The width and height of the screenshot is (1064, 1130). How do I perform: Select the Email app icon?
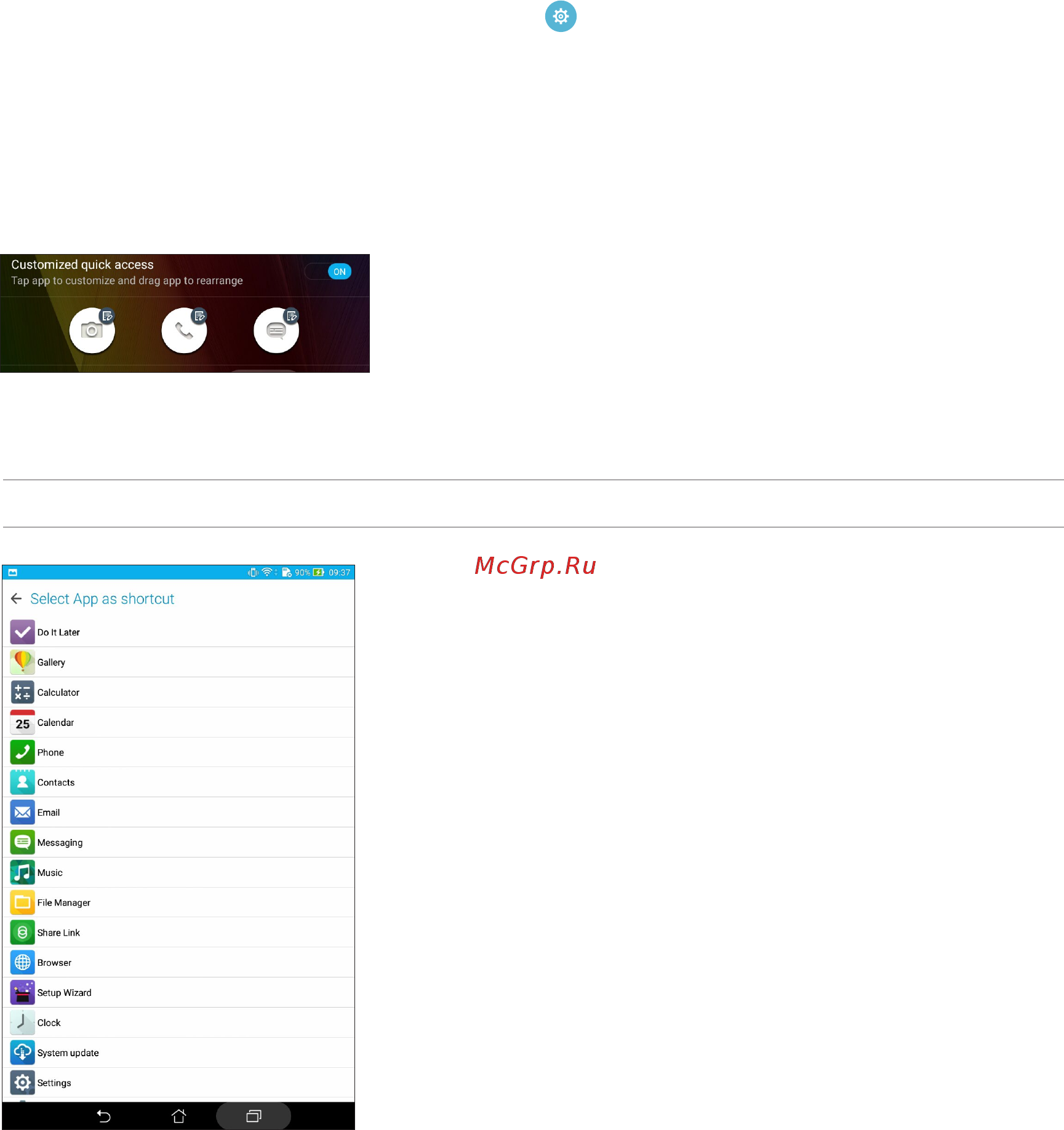23,812
